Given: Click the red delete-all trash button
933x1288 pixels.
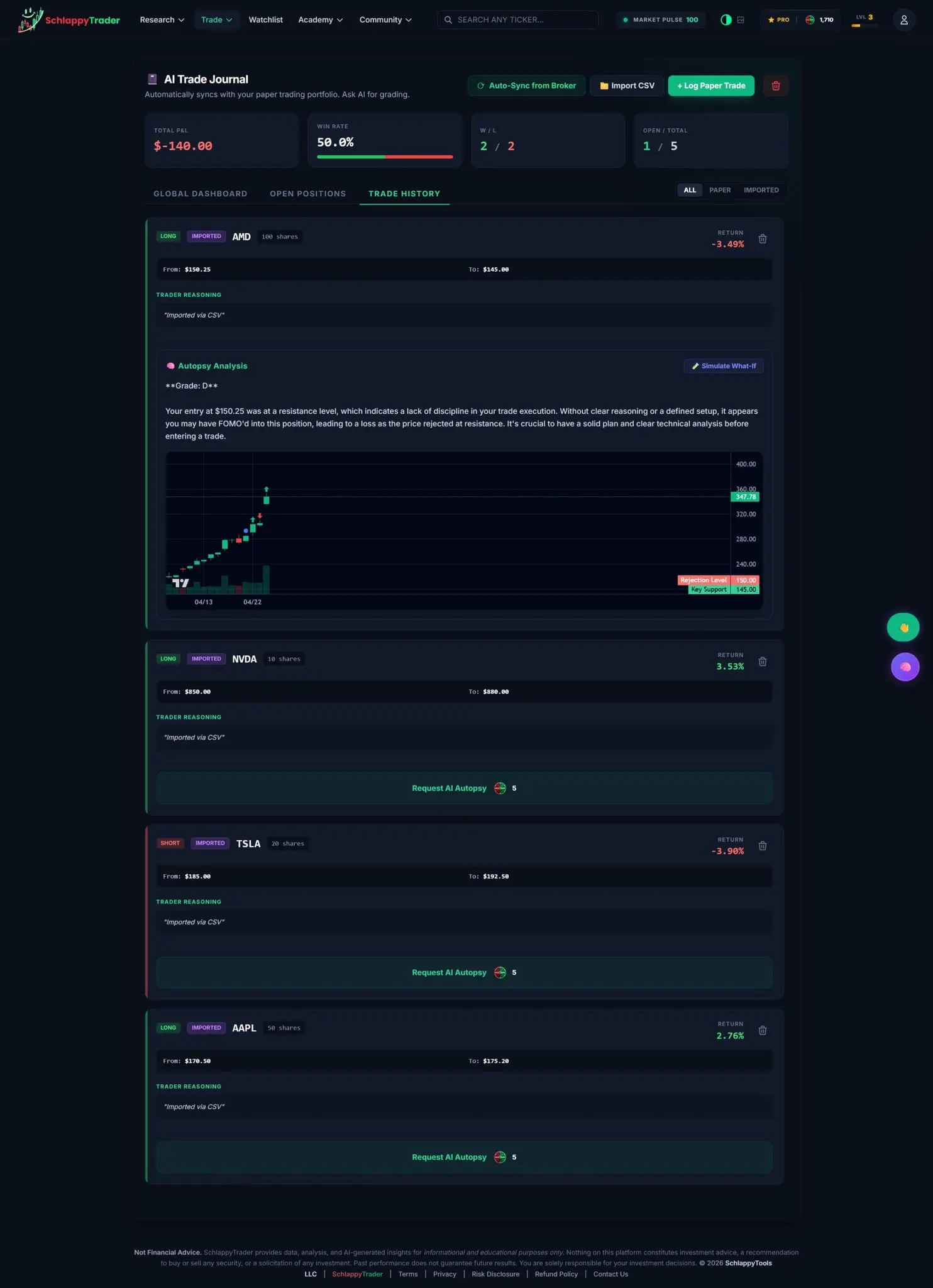Looking at the screenshot, I should pos(776,86).
